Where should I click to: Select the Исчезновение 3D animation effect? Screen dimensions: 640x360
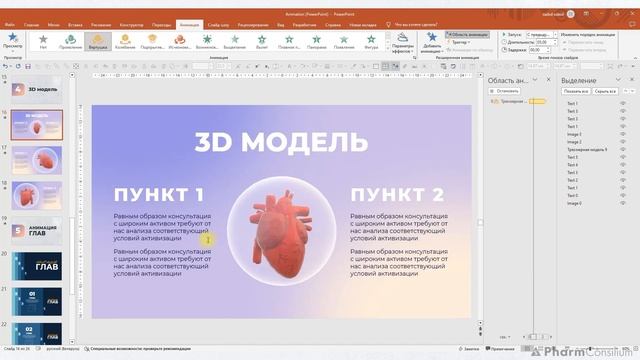click(180, 42)
